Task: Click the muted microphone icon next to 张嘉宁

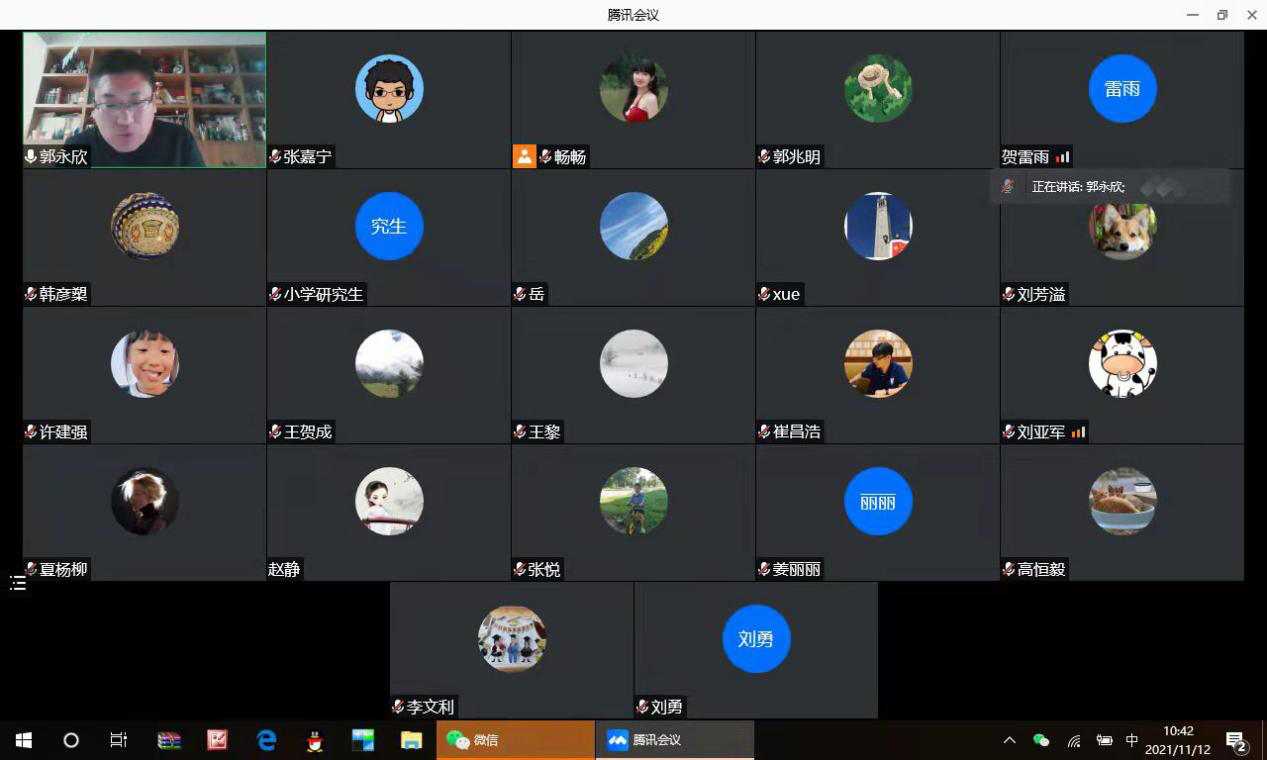Action: [275, 157]
